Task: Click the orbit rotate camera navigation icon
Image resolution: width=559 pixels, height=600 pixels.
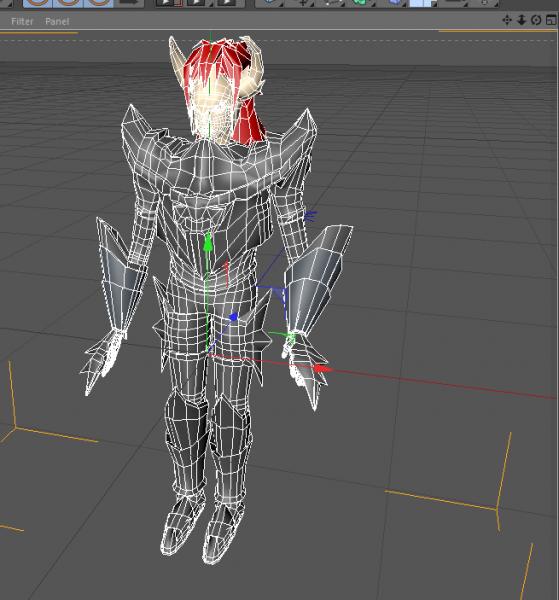Action: coord(536,20)
